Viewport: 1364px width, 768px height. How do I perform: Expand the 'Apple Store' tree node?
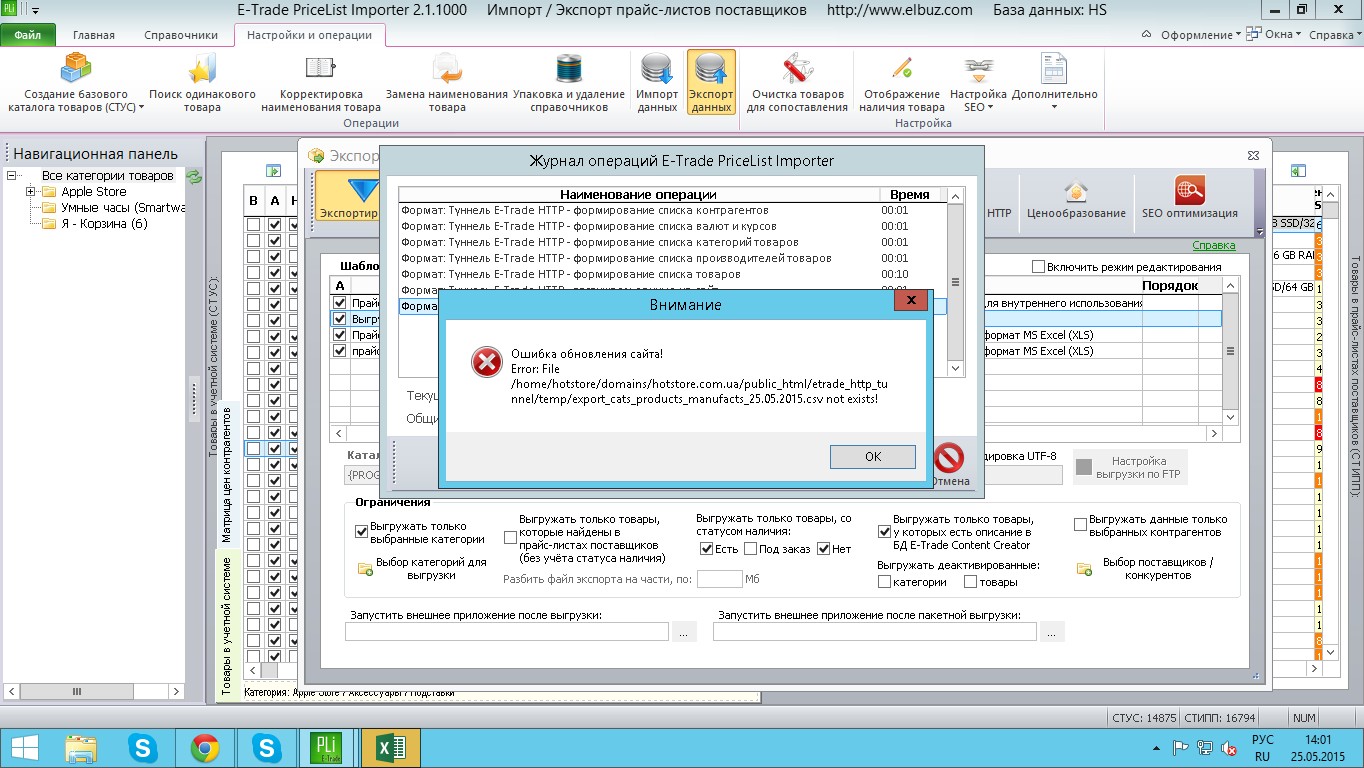tap(31, 192)
